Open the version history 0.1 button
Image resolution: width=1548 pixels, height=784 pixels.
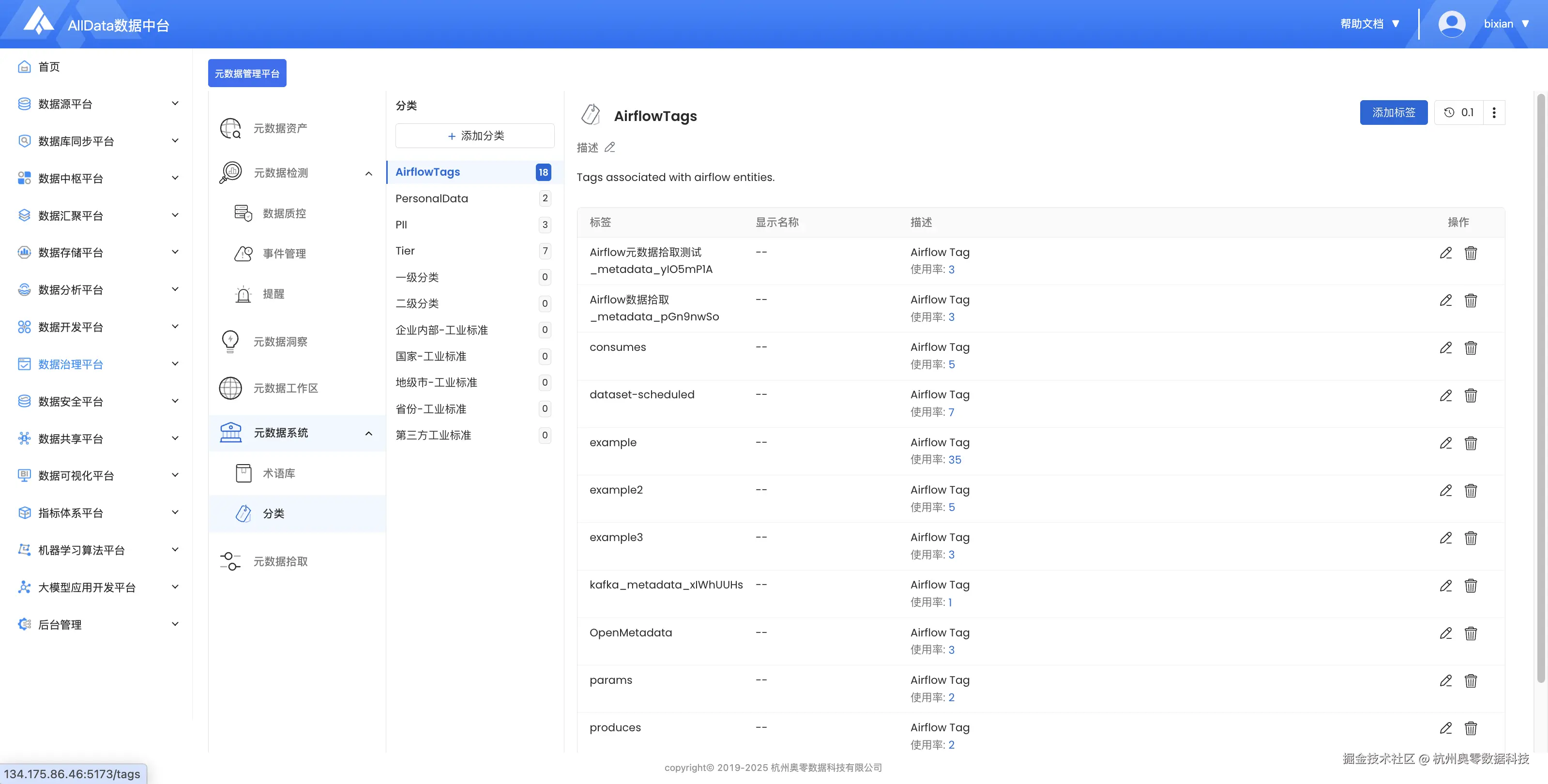coord(1459,112)
